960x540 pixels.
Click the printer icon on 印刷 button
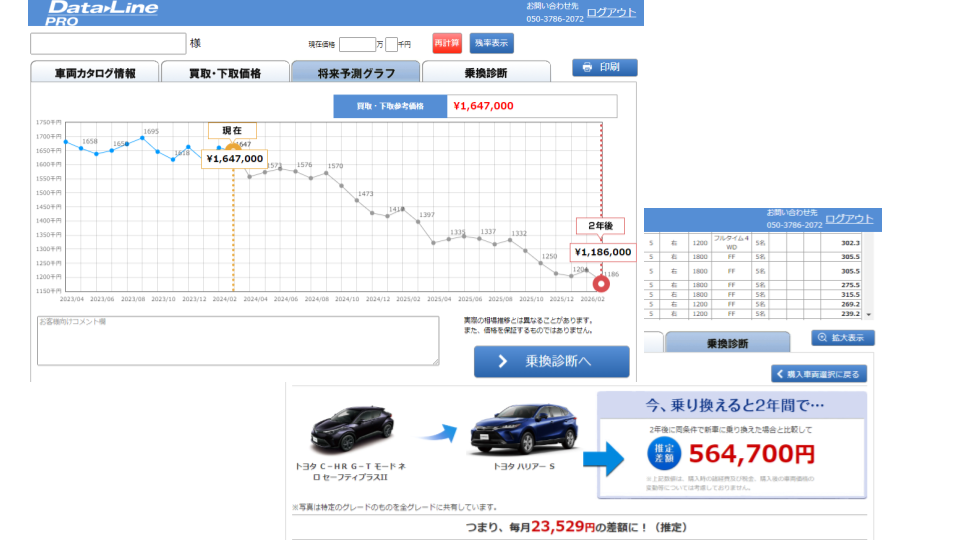pyautogui.click(x=587, y=67)
